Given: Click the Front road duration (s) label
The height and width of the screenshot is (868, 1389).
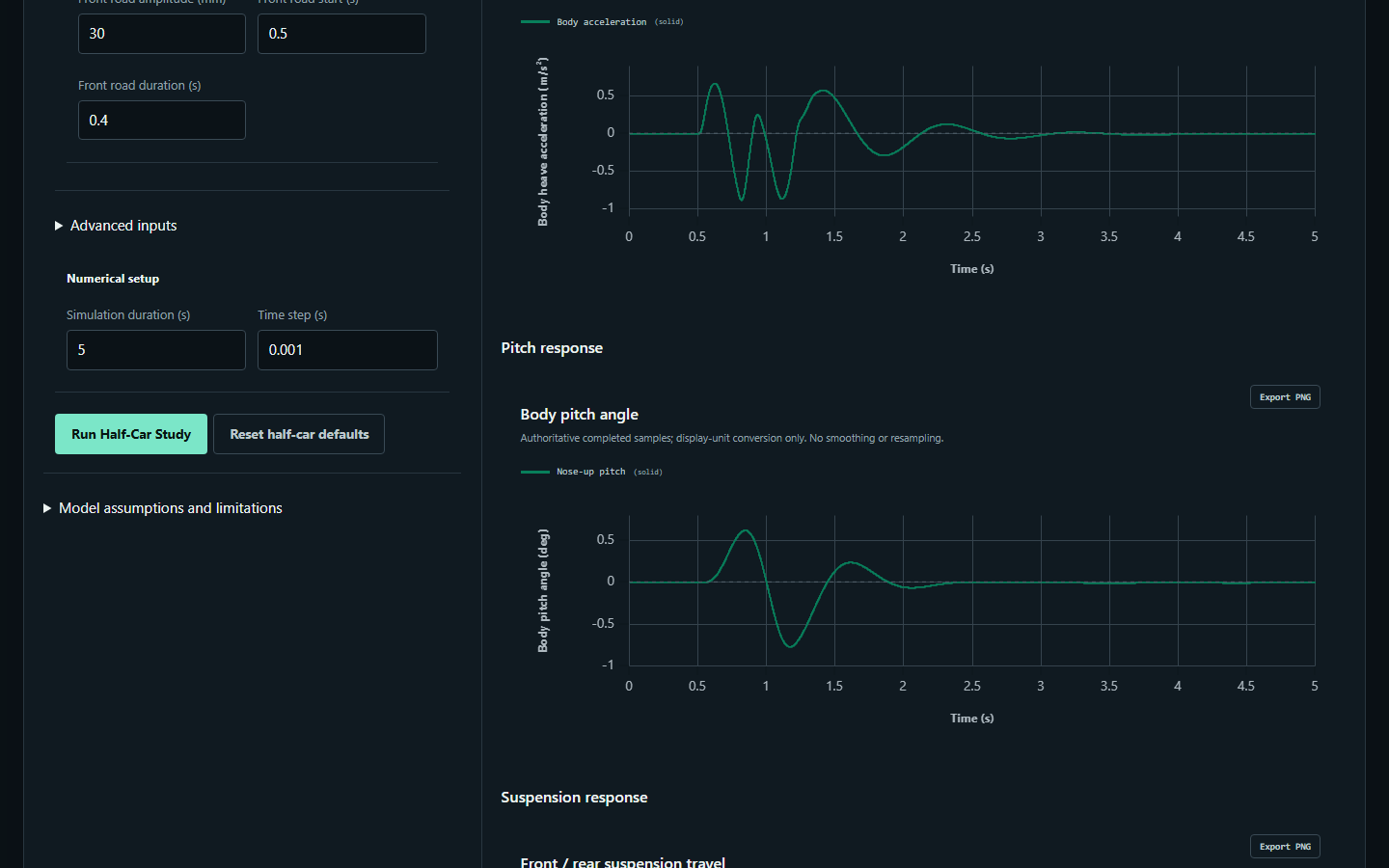Looking at the screenshot, I should pos(139,86).
